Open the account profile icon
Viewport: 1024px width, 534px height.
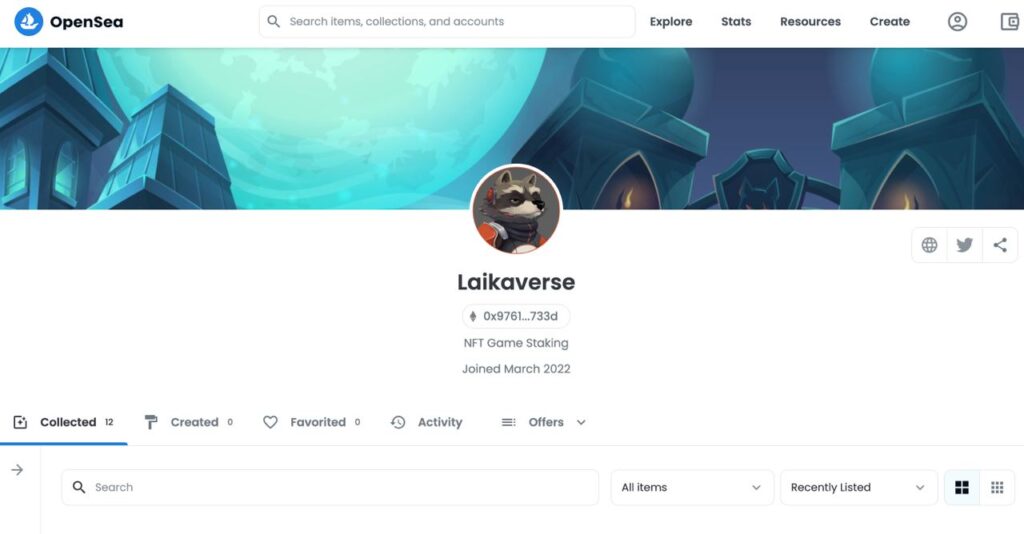(x=957, y=22)
